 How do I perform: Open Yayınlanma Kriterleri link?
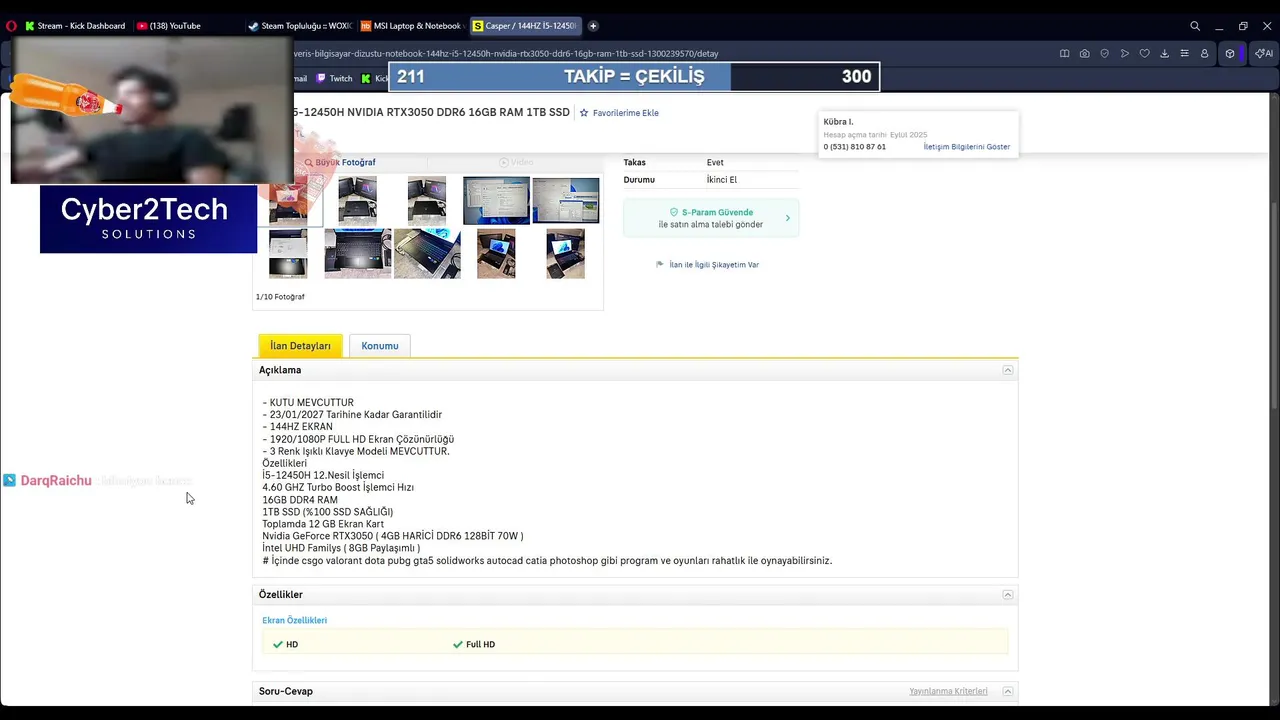click(948, 691)
